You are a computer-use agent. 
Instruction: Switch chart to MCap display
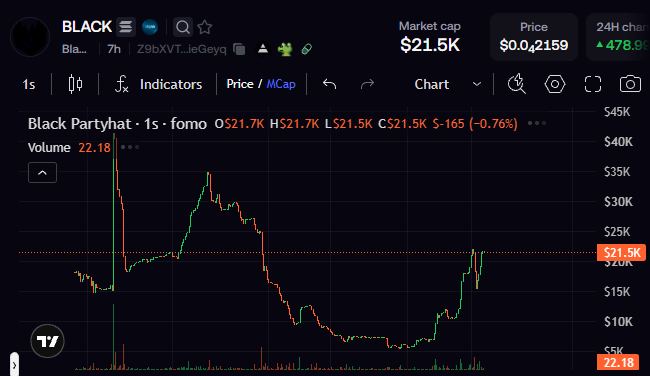pyautogui.click(x=281, y=84)
